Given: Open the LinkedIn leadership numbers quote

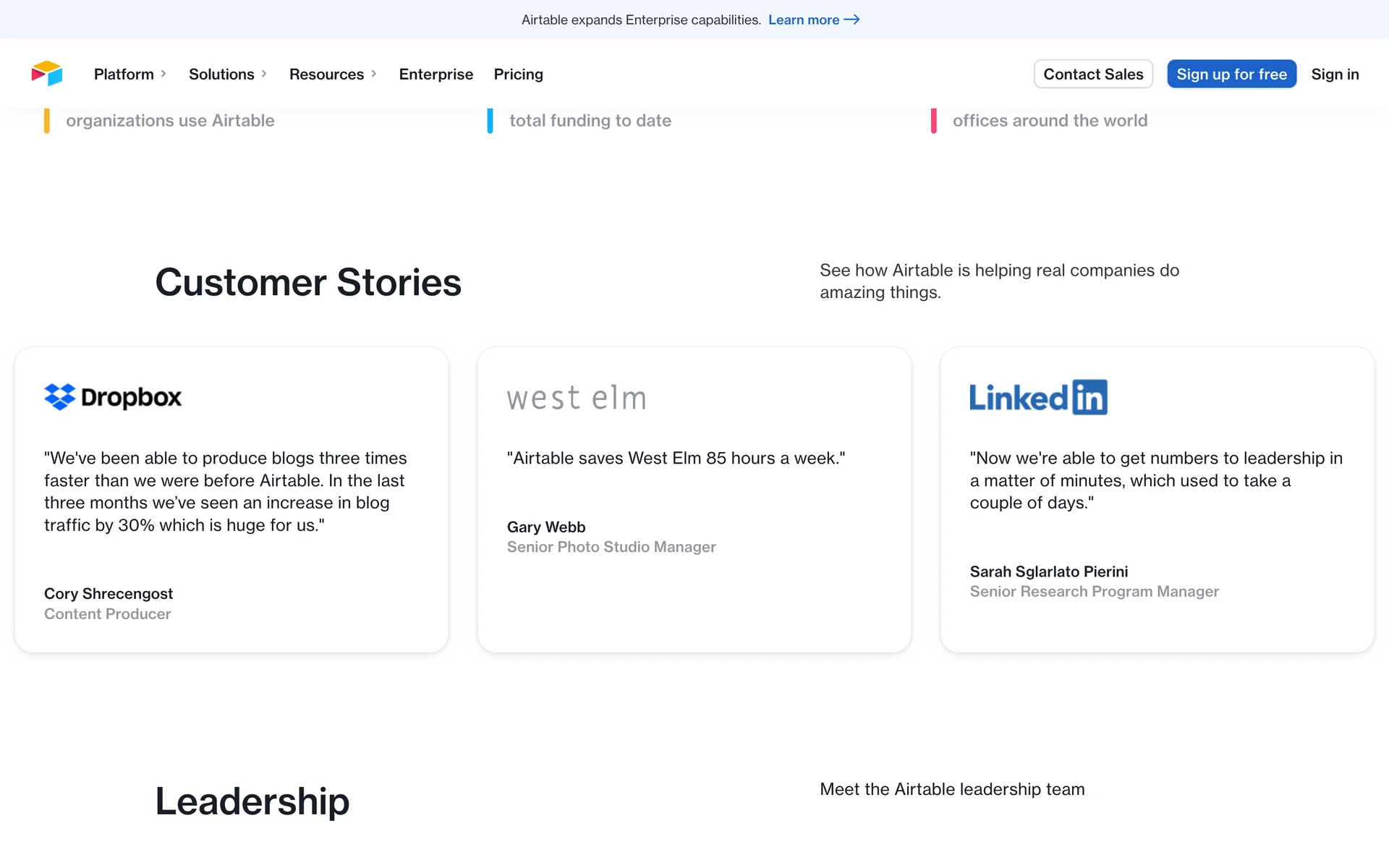Looking at the screenshot, I should point(1155,480).
